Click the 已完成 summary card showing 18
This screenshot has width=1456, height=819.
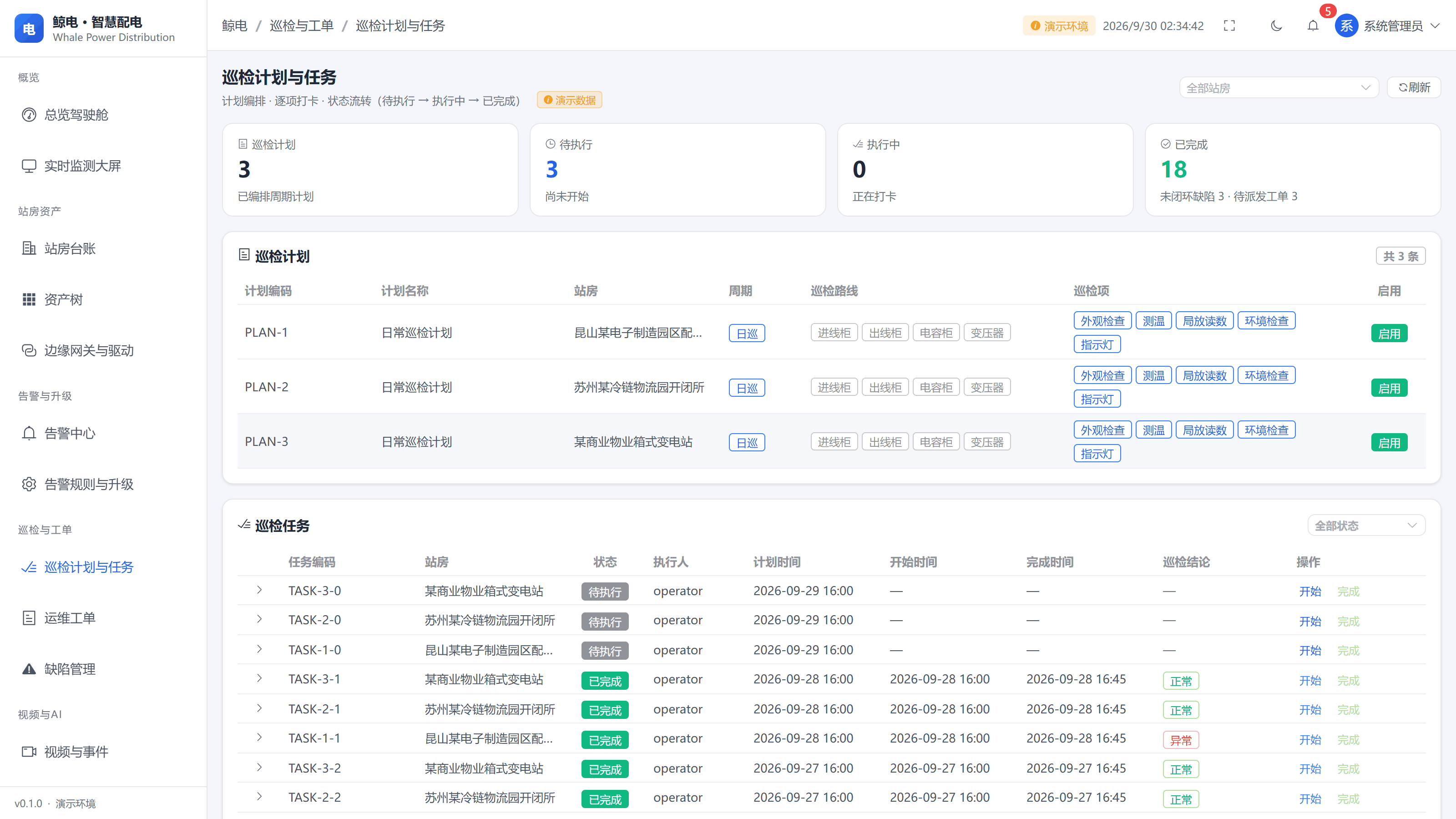tap(1293, 170)
